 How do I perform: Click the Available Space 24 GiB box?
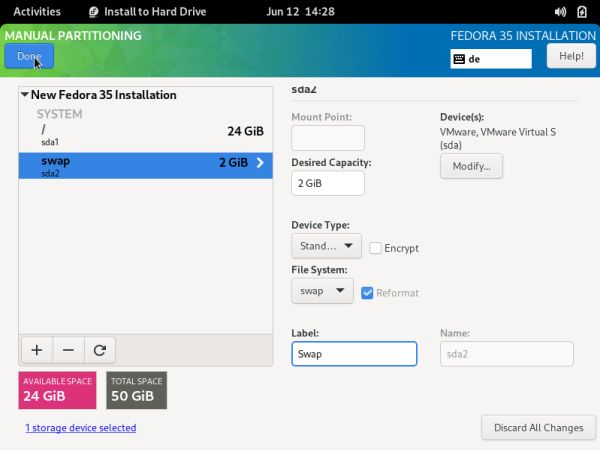point(57,390)
